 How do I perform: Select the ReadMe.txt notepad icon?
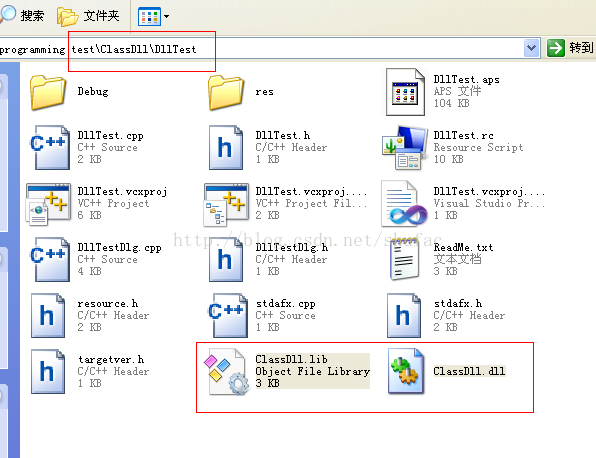(405, 258)
